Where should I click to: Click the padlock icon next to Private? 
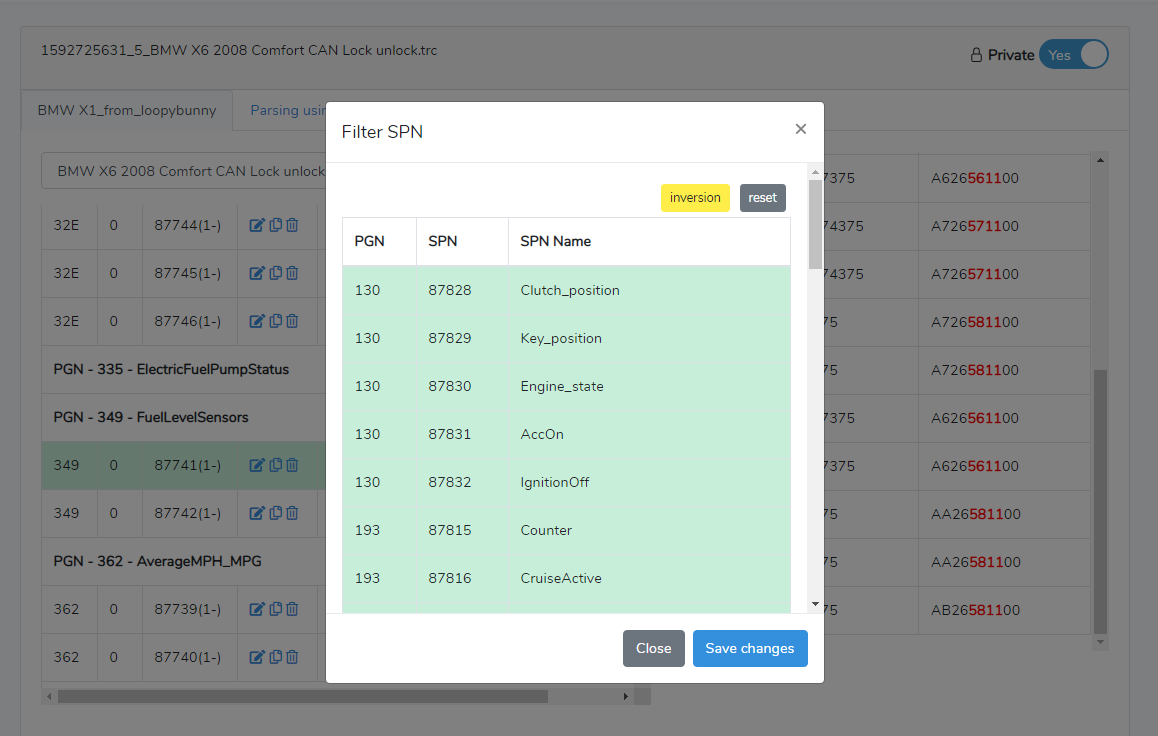coord(975,55)
